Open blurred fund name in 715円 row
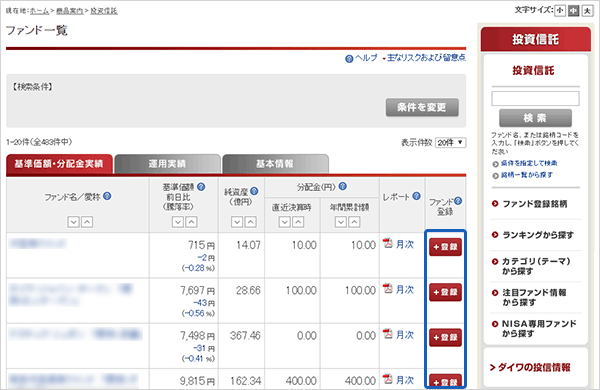600x390 pixels. pos(38,243)
